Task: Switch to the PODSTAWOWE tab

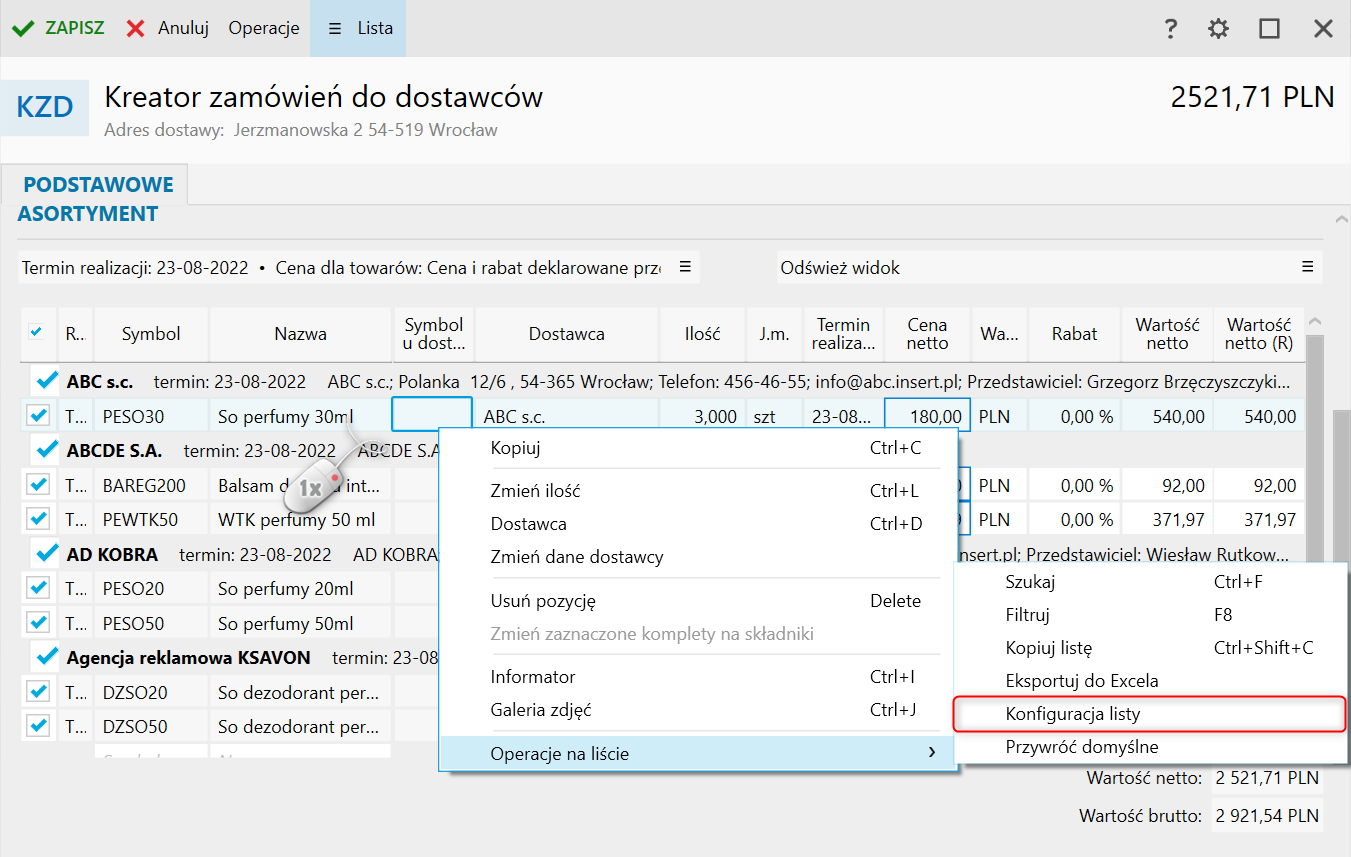Action: point(98,185)
